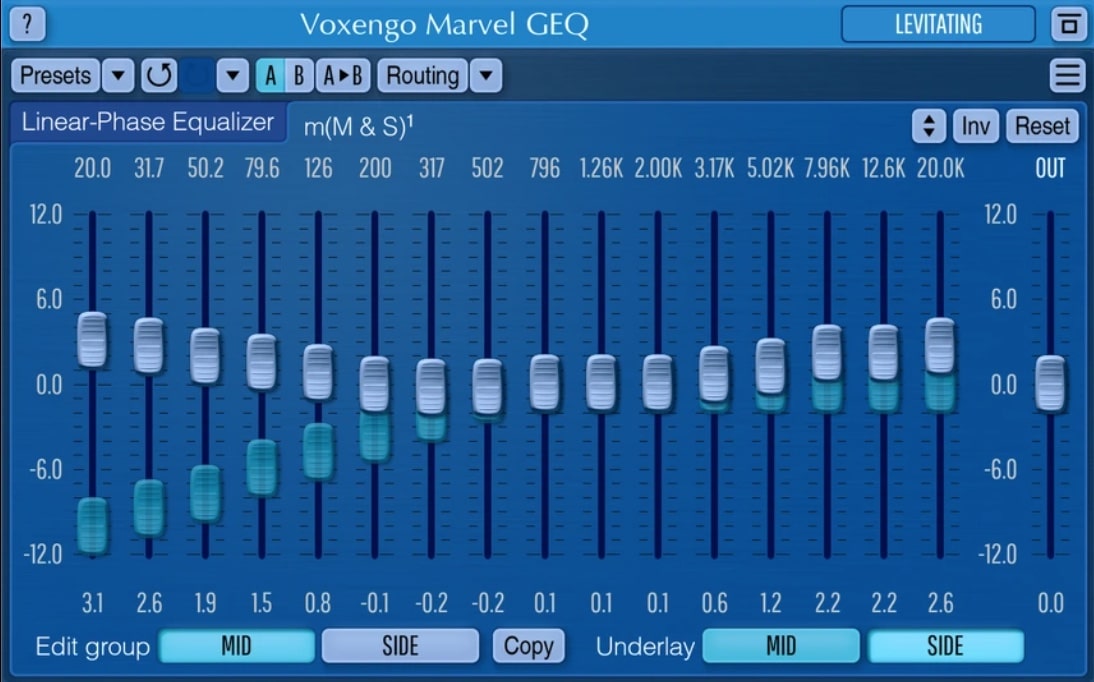Click the question mark help icon
Screen dimensions: 1094x682
tap(29, 24)
